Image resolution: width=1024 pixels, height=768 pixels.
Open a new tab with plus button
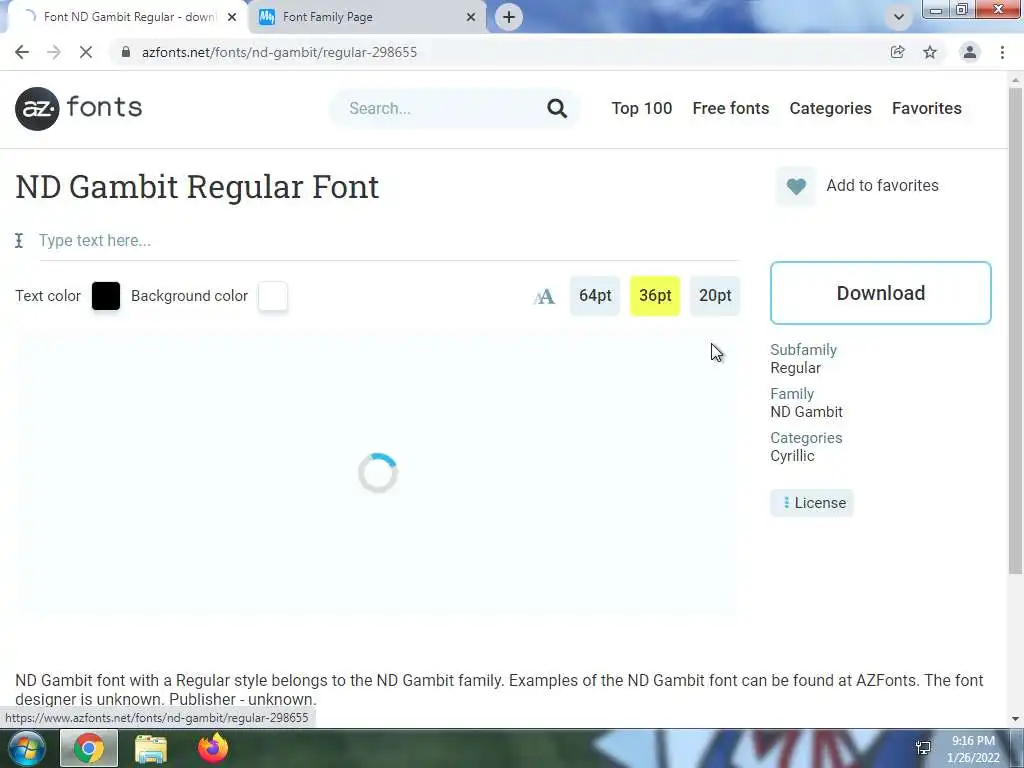pyautogui.click(x=509, y=17)
